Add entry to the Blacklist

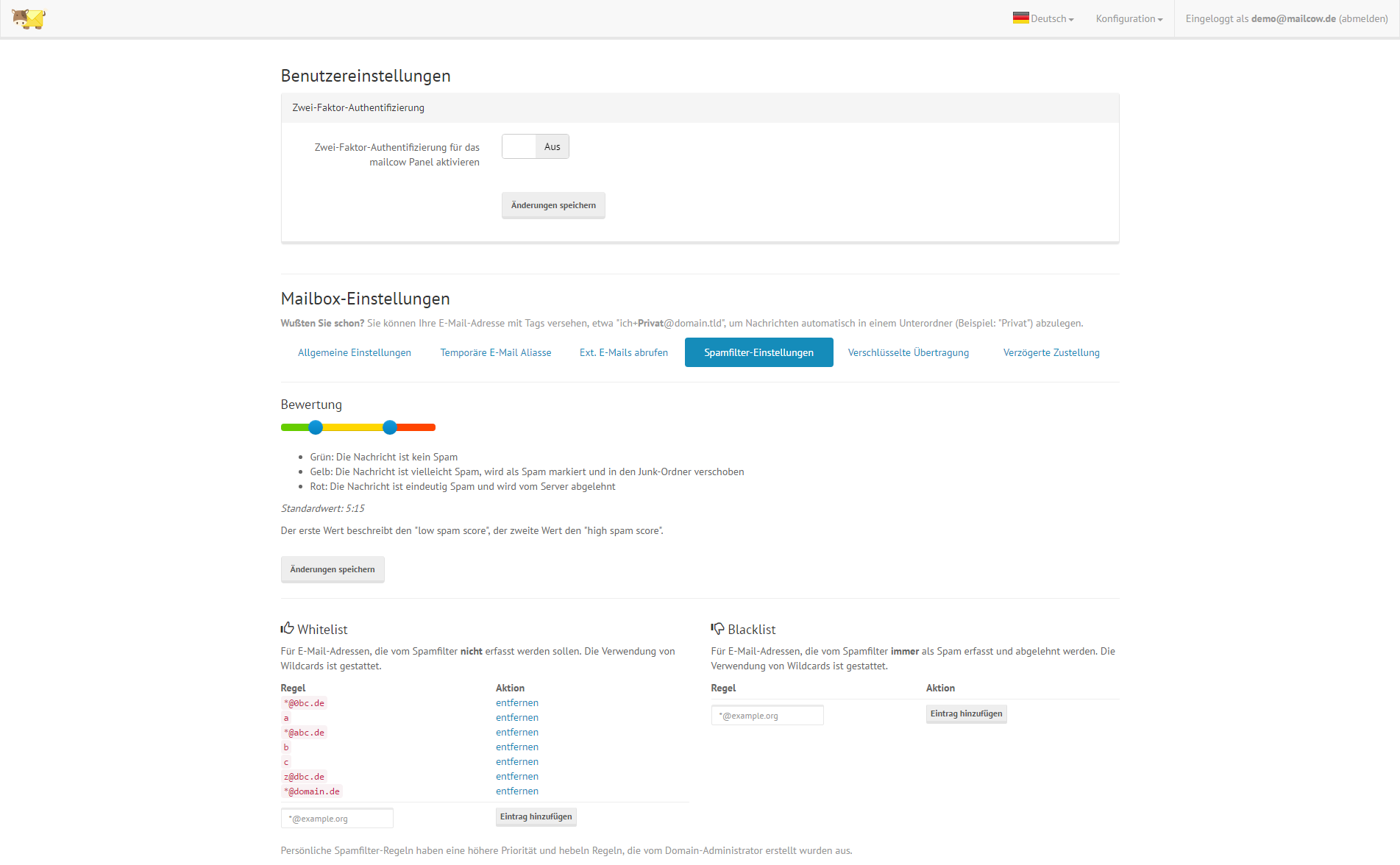coord(966,713)
